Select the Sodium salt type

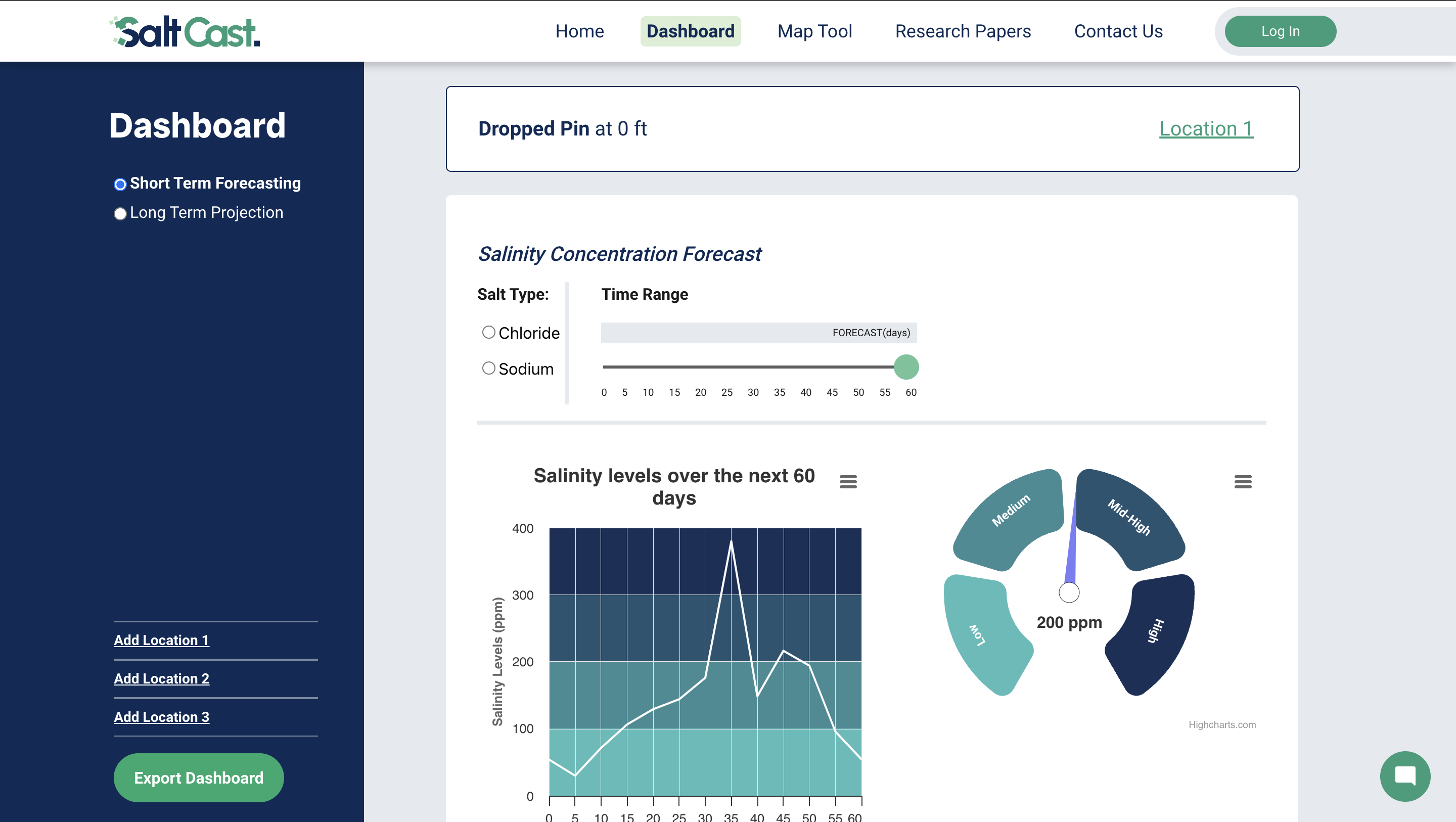(488, 369)
